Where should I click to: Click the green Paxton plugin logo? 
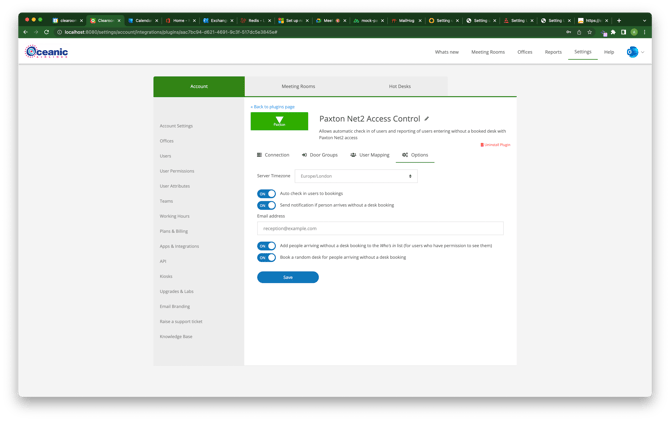279,121
